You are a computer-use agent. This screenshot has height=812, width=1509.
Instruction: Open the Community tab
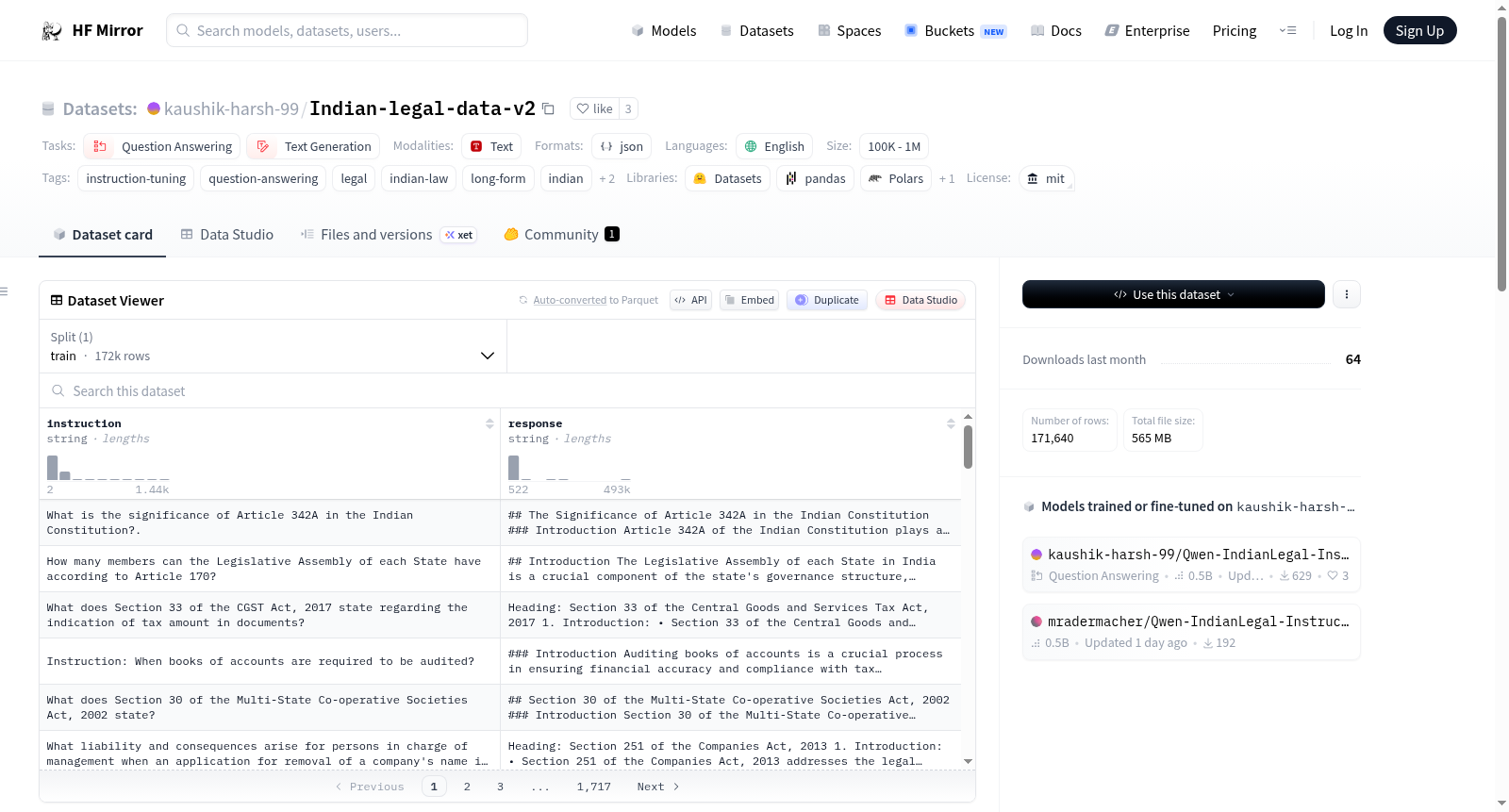561,235
